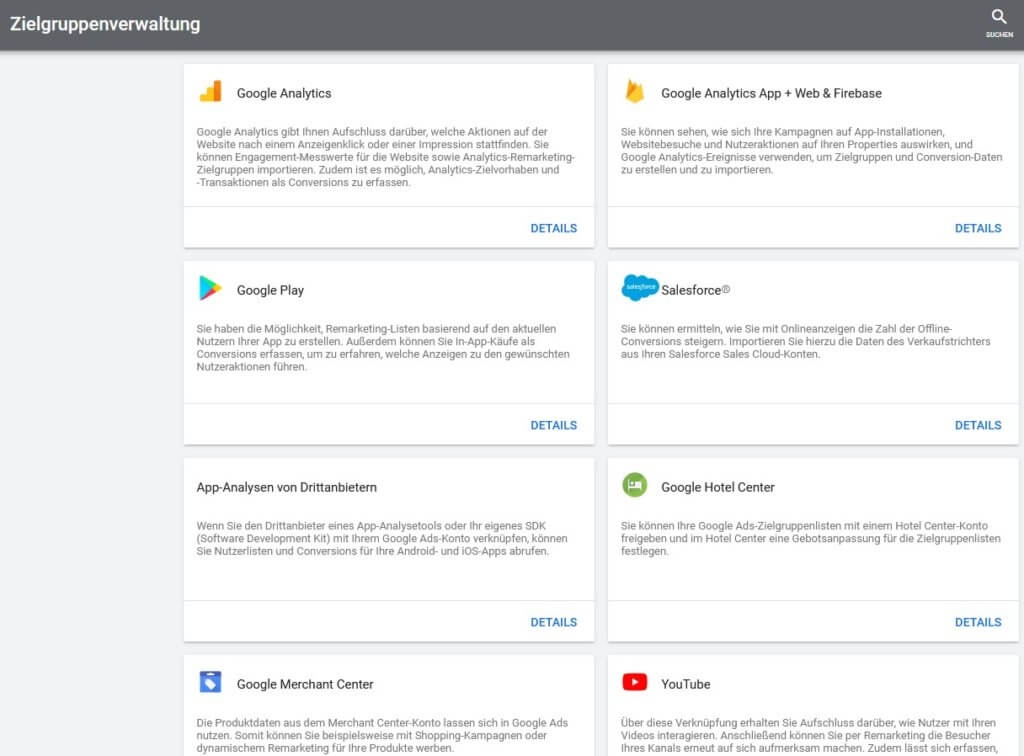Select the YouTube card title
The width and height of the screenshot is (1024, 756).
(x=685, y=685)
